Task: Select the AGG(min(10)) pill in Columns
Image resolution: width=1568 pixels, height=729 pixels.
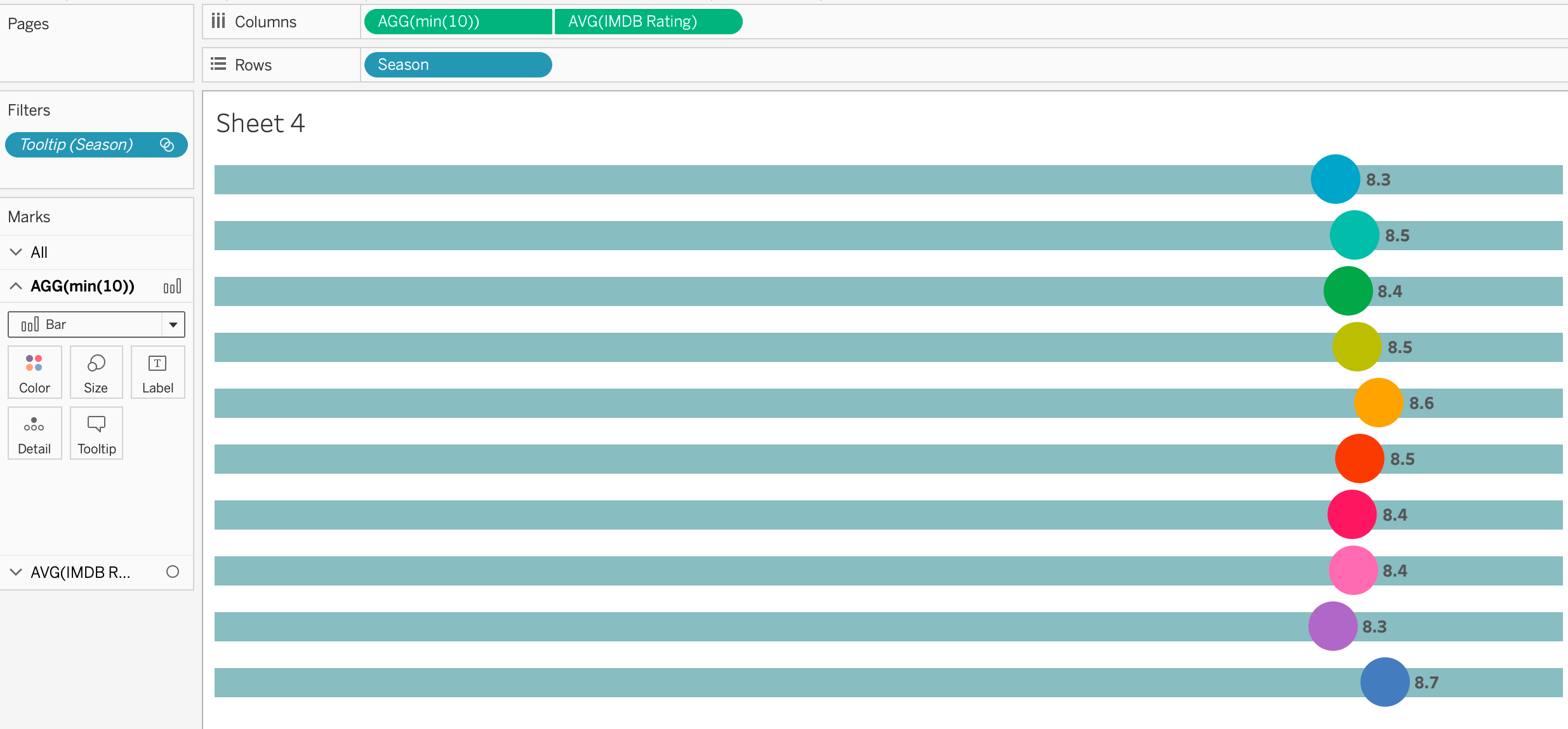Action: tap(457, 22)
